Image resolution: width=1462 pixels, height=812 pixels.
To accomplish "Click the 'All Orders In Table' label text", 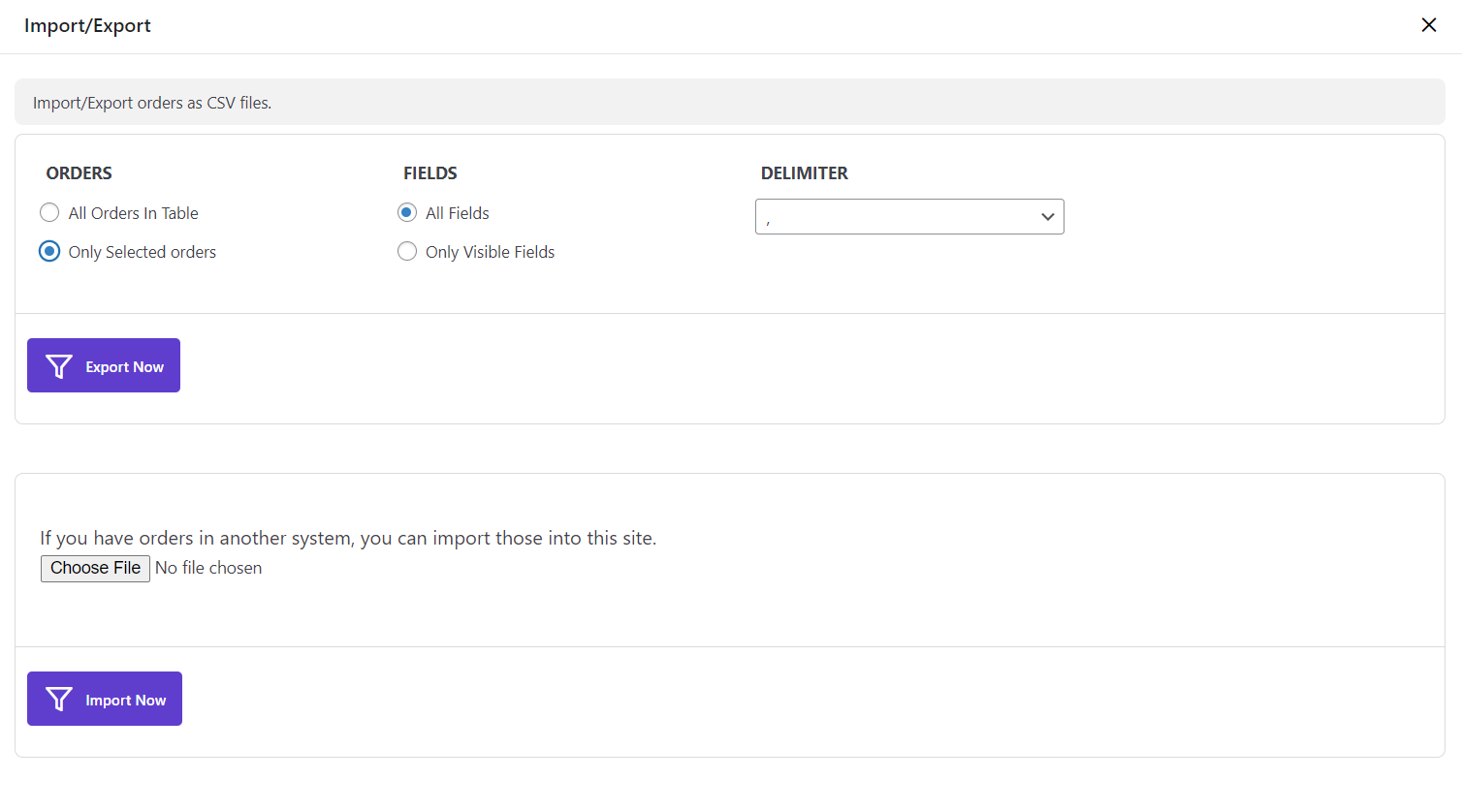I will pos(133,213).
